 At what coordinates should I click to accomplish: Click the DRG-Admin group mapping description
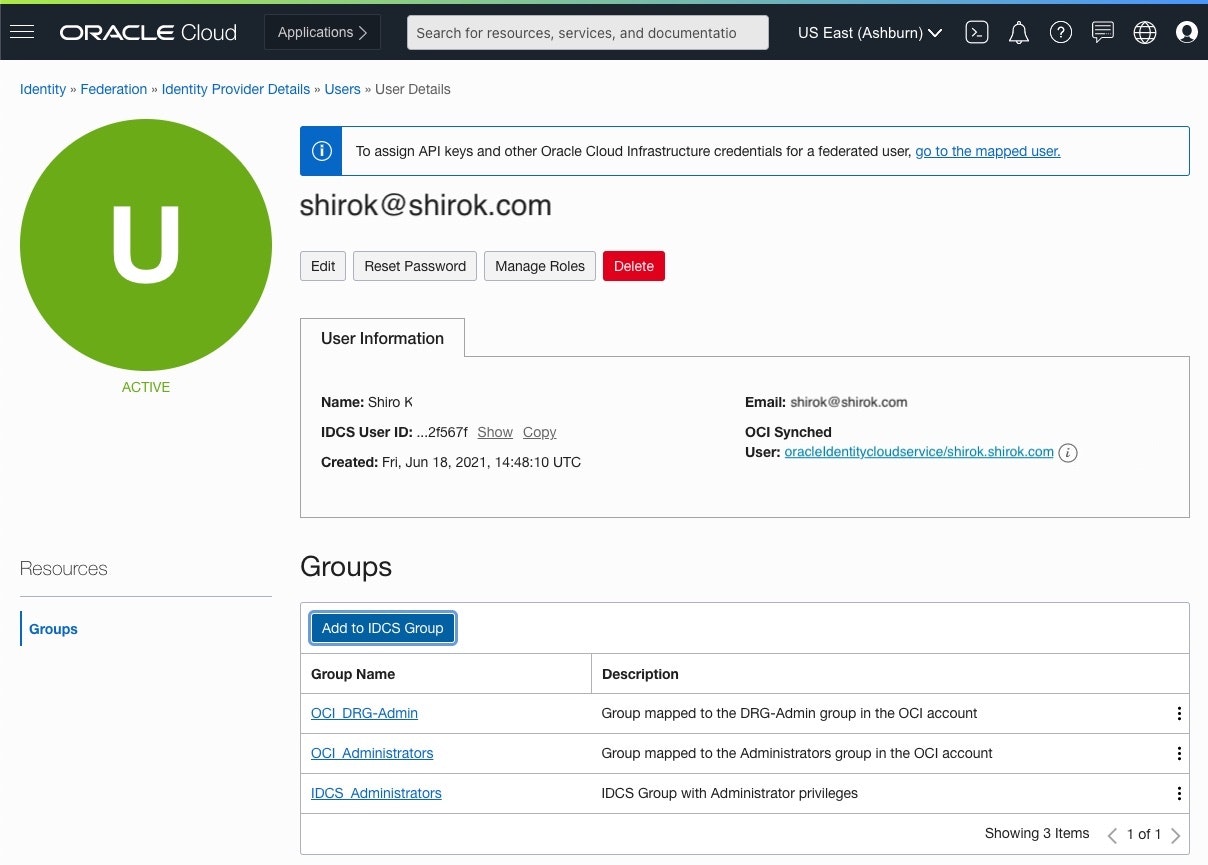click(789, 713)
